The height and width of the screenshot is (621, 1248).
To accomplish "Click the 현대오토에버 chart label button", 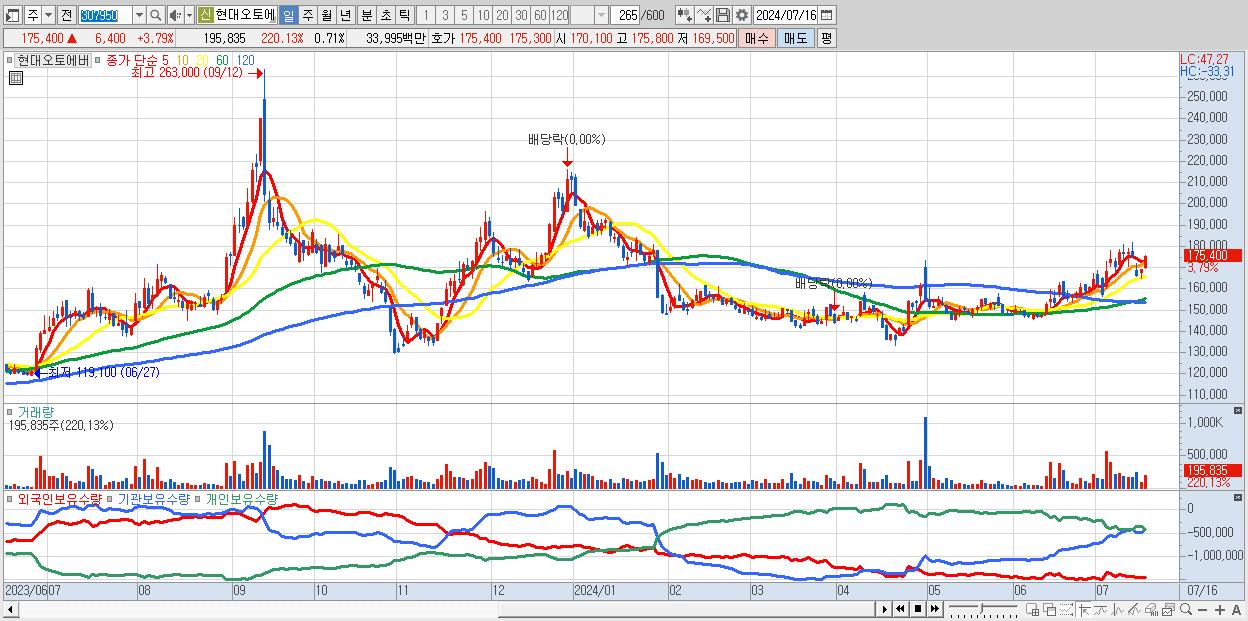I will coord(53,60).
